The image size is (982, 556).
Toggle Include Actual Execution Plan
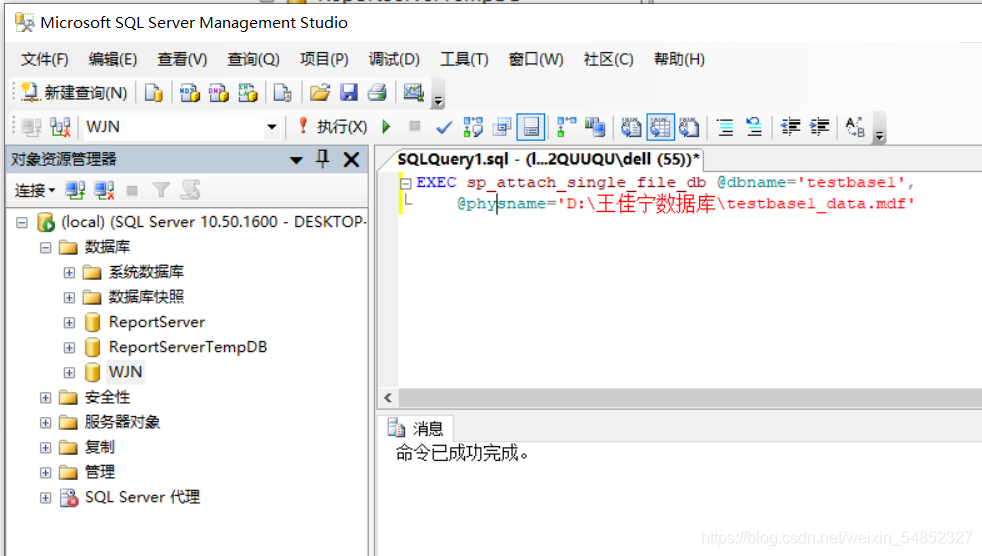pos(567,127)
